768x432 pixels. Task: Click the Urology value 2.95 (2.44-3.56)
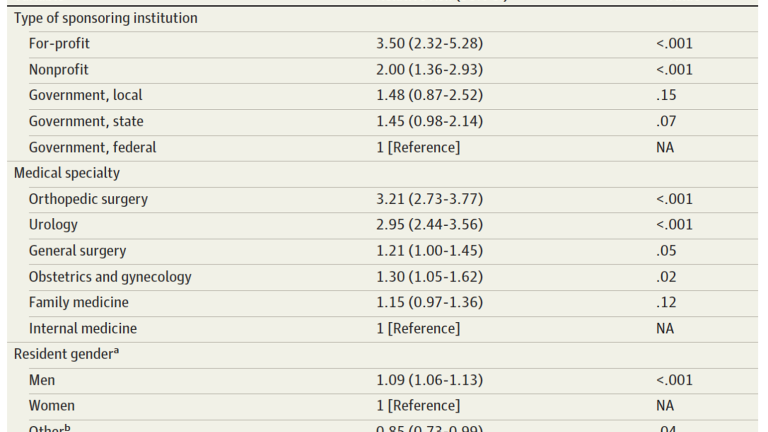pyautogui.click(x=429, y=224)
